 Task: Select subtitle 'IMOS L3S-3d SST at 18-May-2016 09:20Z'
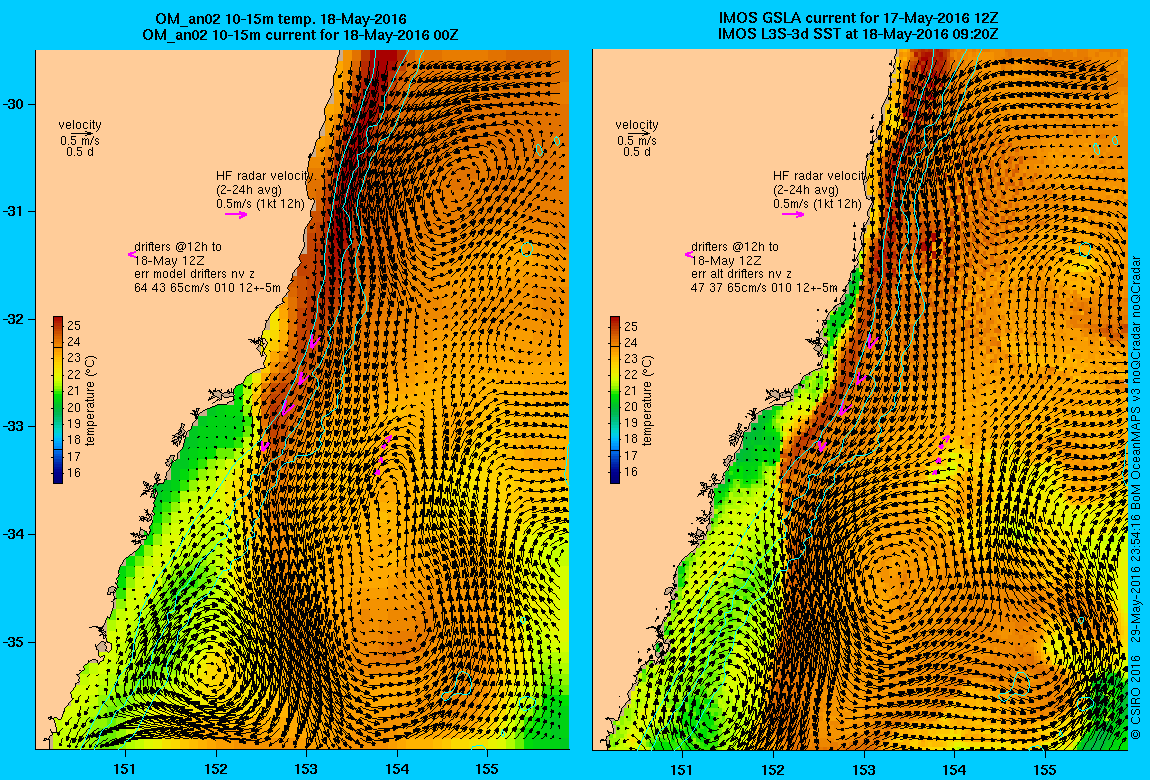[x=858, y=34]
